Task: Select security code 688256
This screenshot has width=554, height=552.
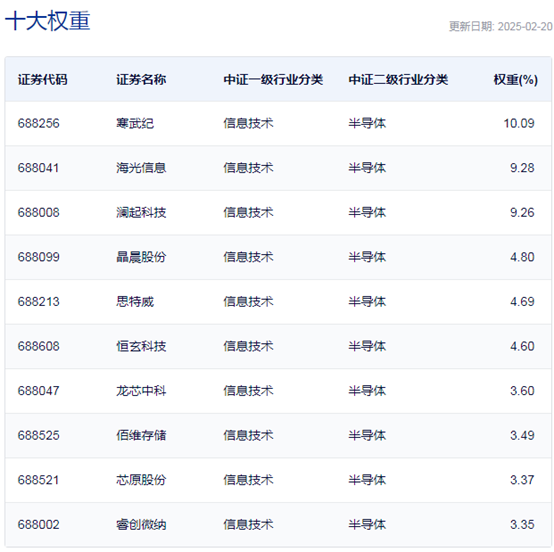Action: (39, 123)
